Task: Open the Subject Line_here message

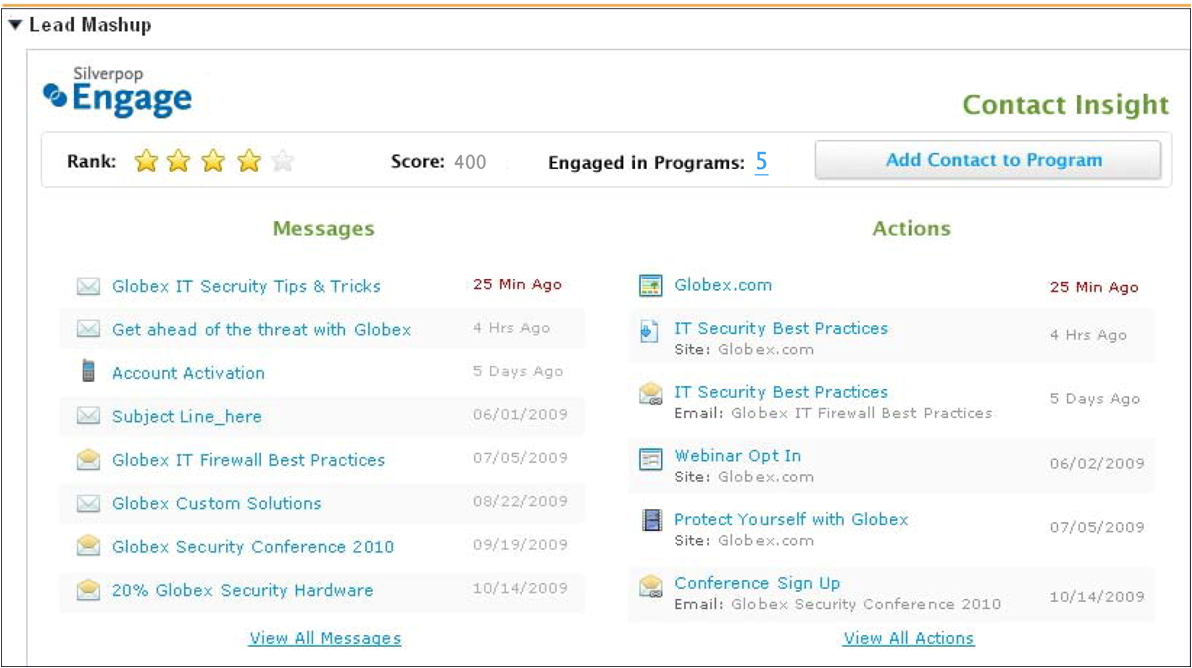Action: (187, 416)
